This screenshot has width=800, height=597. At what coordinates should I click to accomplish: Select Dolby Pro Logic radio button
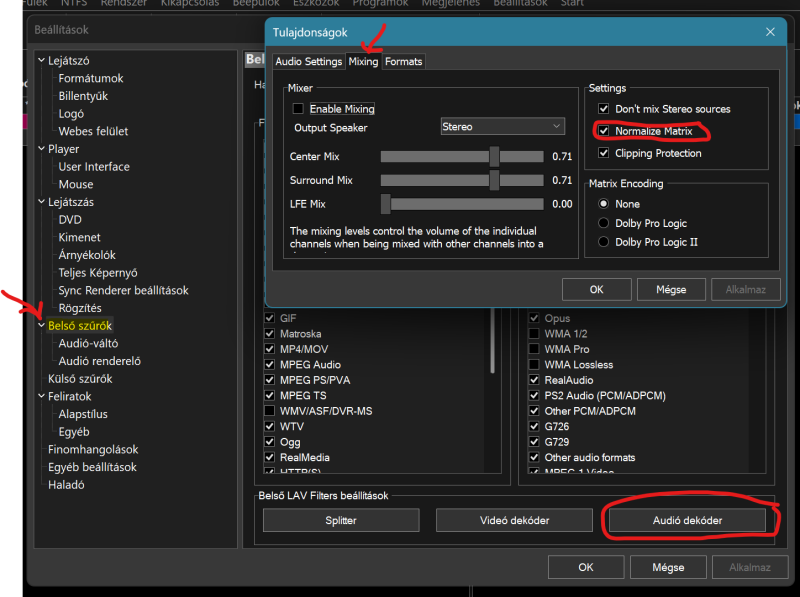604,223
